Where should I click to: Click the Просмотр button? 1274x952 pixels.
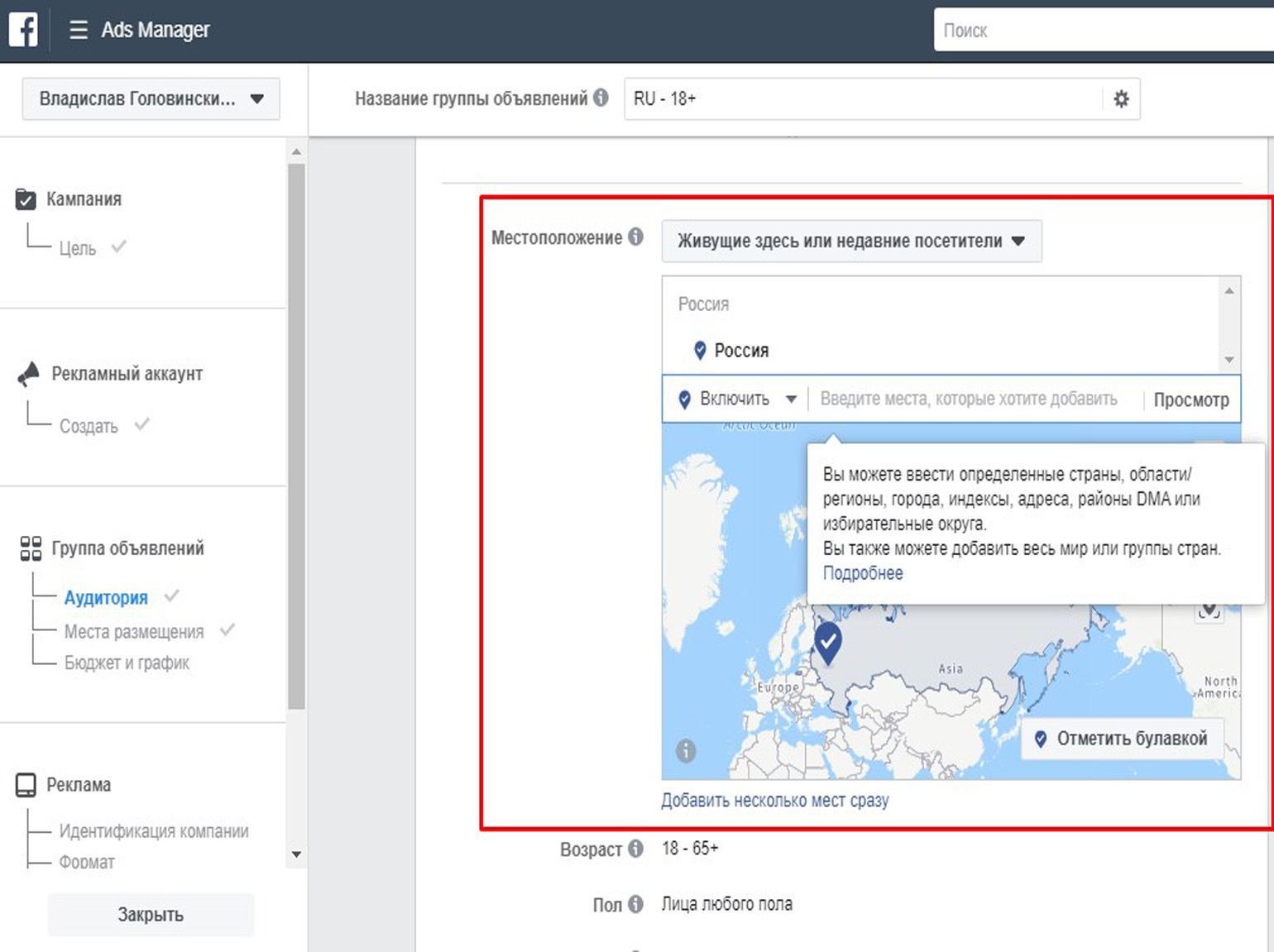tap(1191, 400)
